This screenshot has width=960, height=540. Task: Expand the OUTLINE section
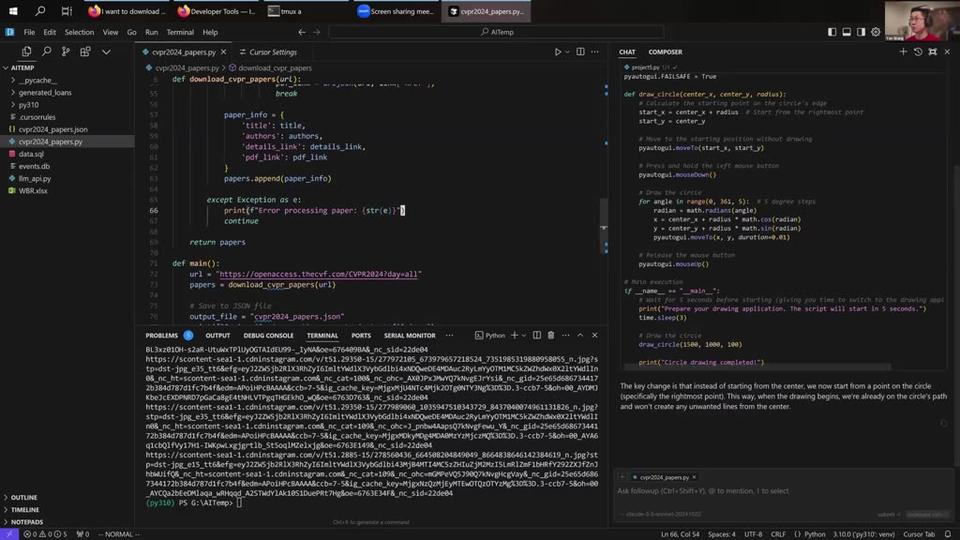(x=67, y=497)
